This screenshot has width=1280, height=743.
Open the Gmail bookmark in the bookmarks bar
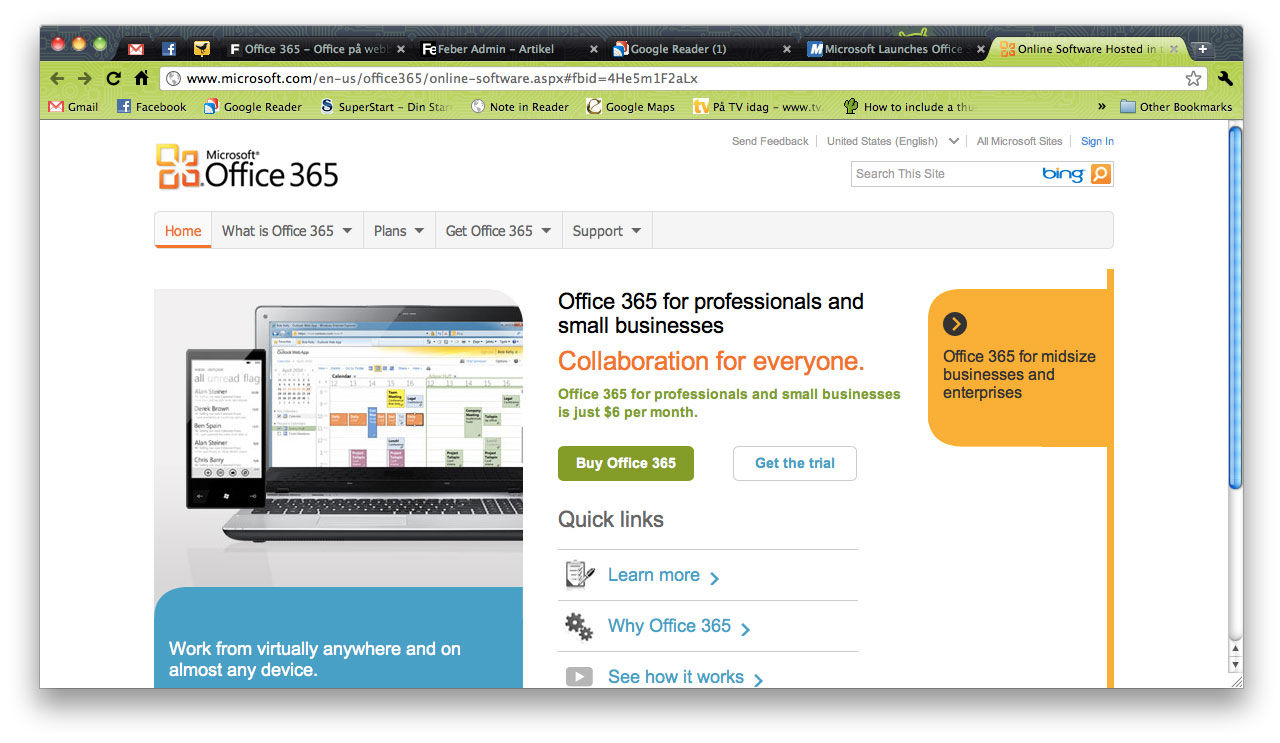[x=74, y=107]
